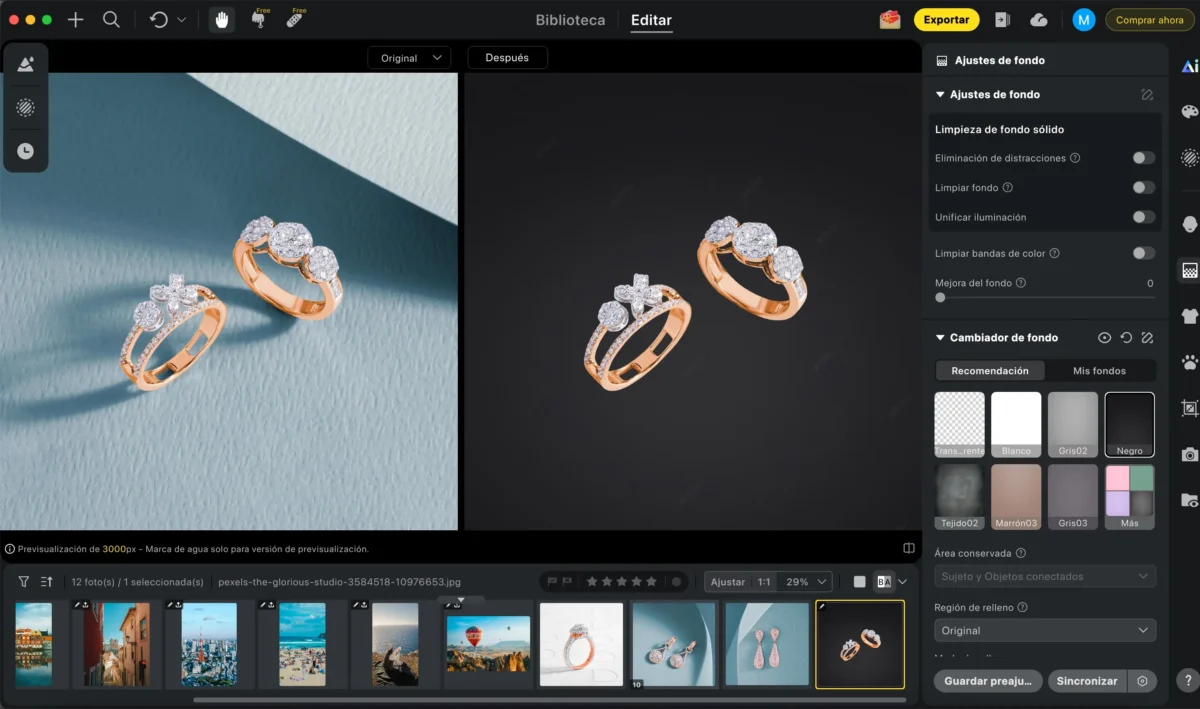Set zoom to 1:1
The image size is (1200, 709).
tap(764, 581)
